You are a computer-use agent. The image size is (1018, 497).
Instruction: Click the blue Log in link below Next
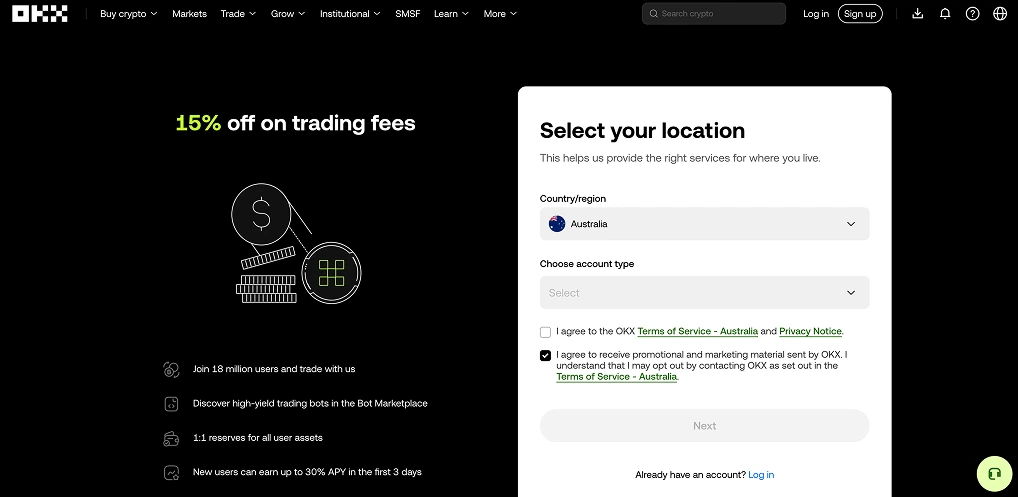[x=761, y=475]
